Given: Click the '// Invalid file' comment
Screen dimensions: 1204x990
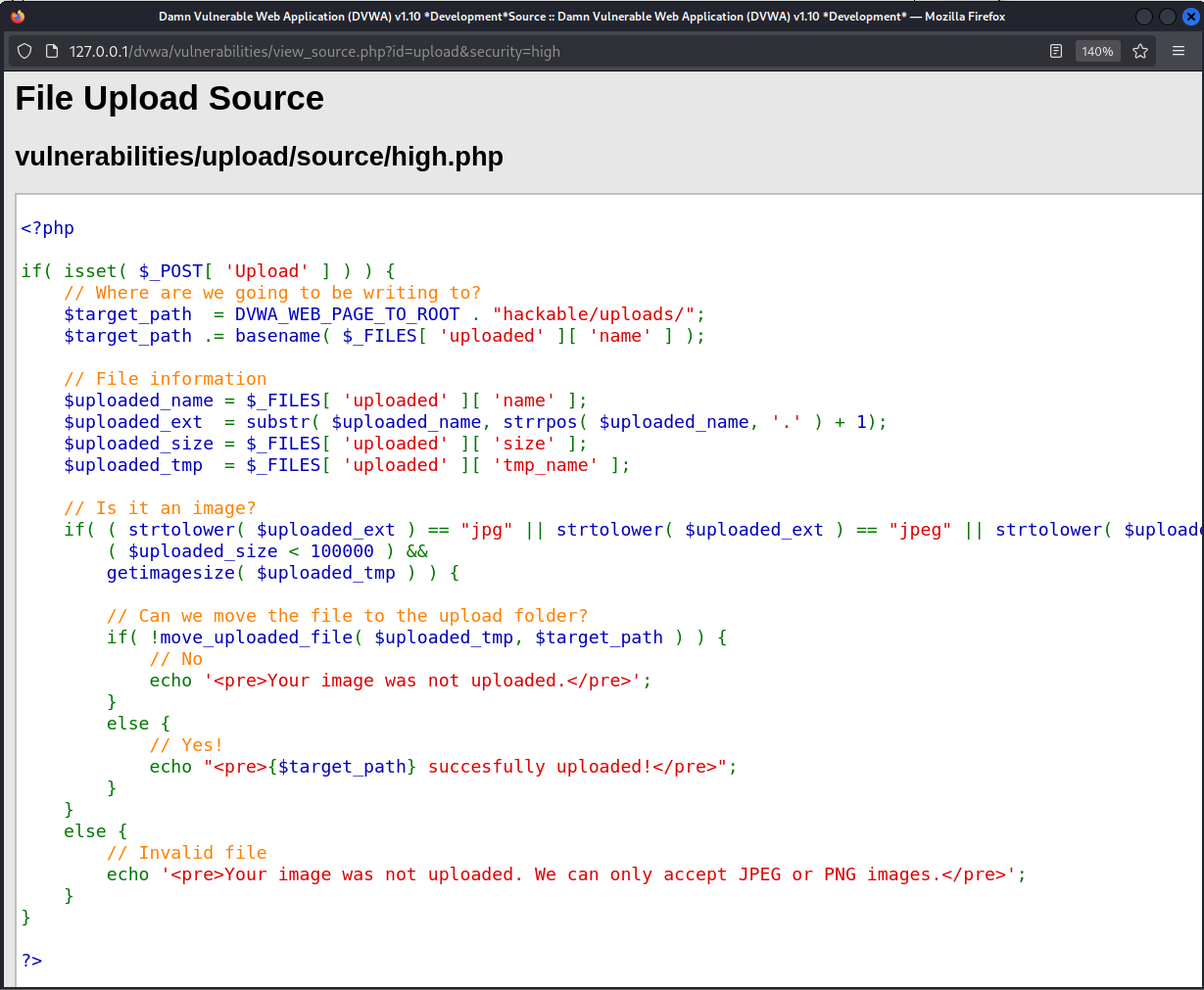Looking at the screenshot, I should [x=187, y=853].
